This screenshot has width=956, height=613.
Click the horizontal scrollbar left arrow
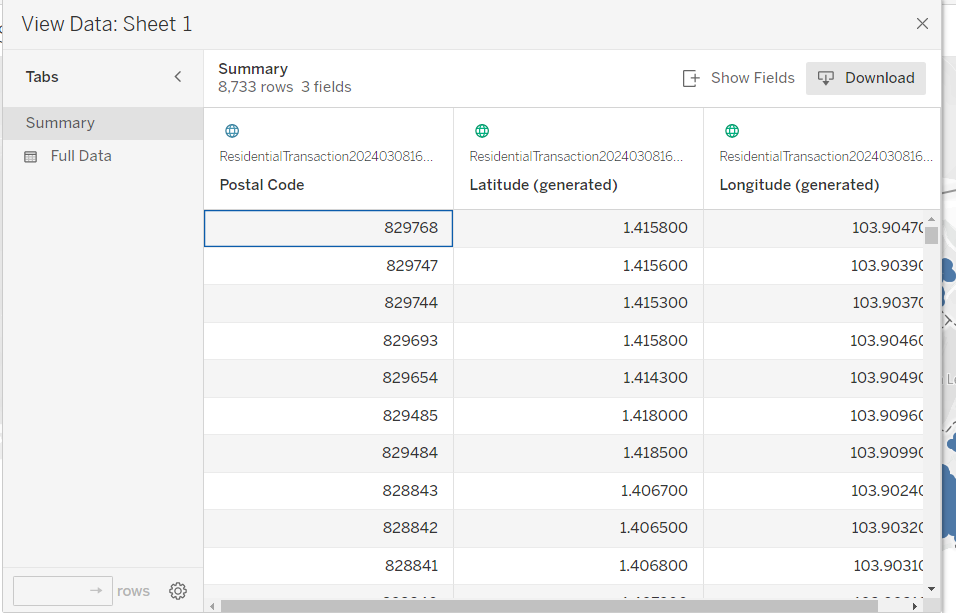(x=212, y=606)
